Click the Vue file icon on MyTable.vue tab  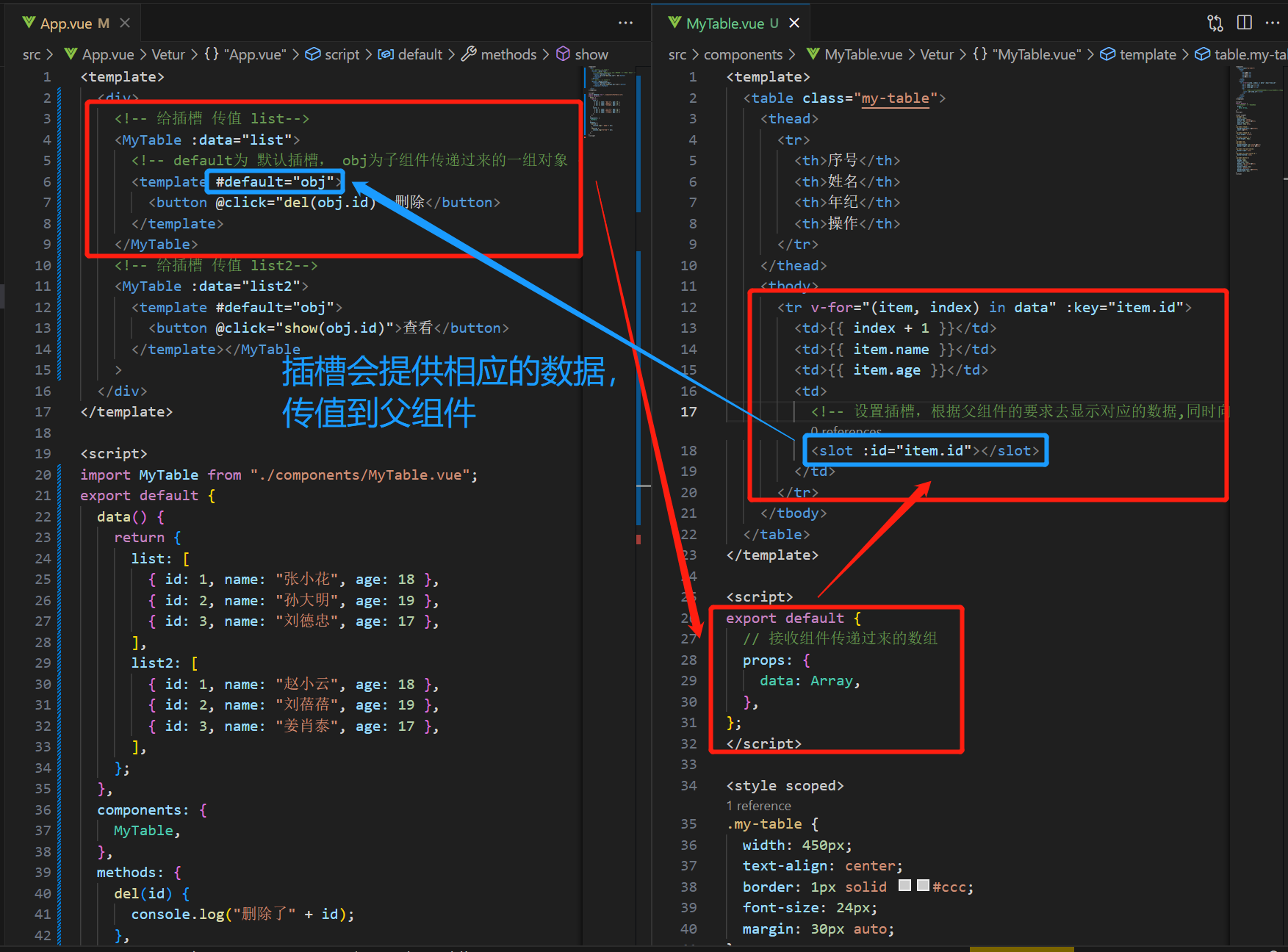click(674, 23)
